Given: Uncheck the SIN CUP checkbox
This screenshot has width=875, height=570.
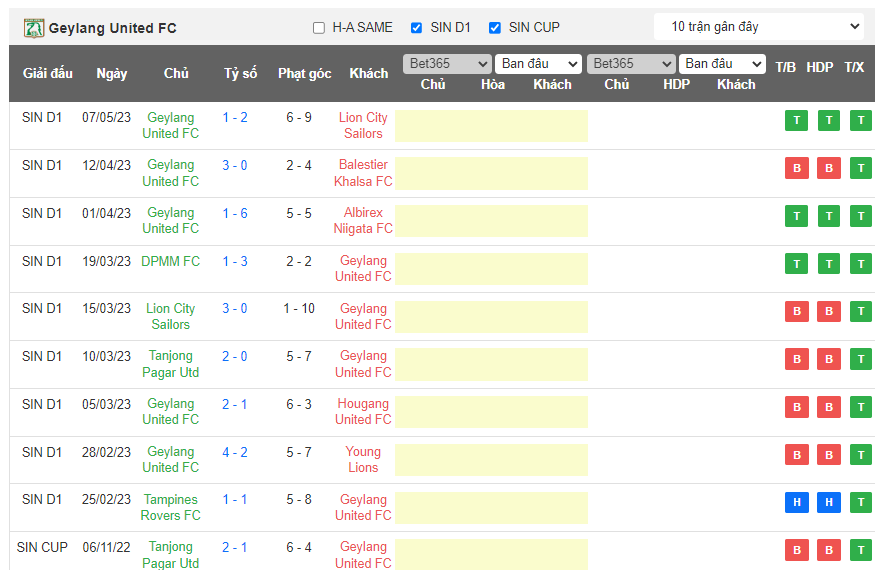Looking at the screenshot, I should 494,28.
